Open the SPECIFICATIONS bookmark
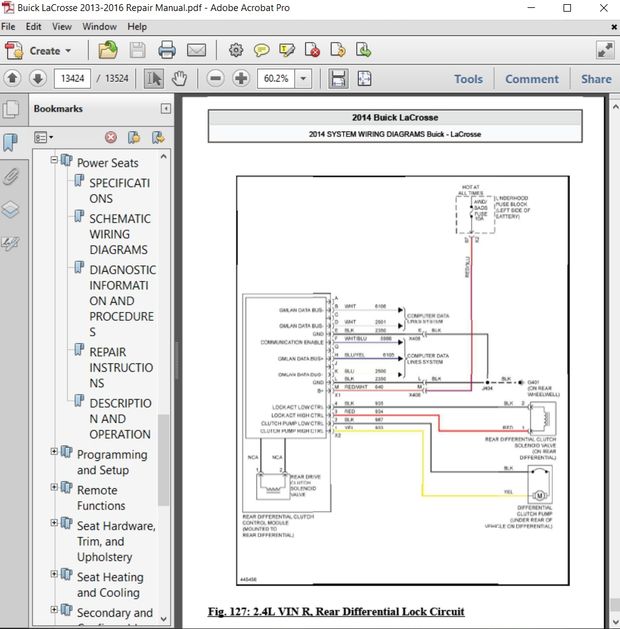This screenshot has height=629, width=620. tap(120, 191)
